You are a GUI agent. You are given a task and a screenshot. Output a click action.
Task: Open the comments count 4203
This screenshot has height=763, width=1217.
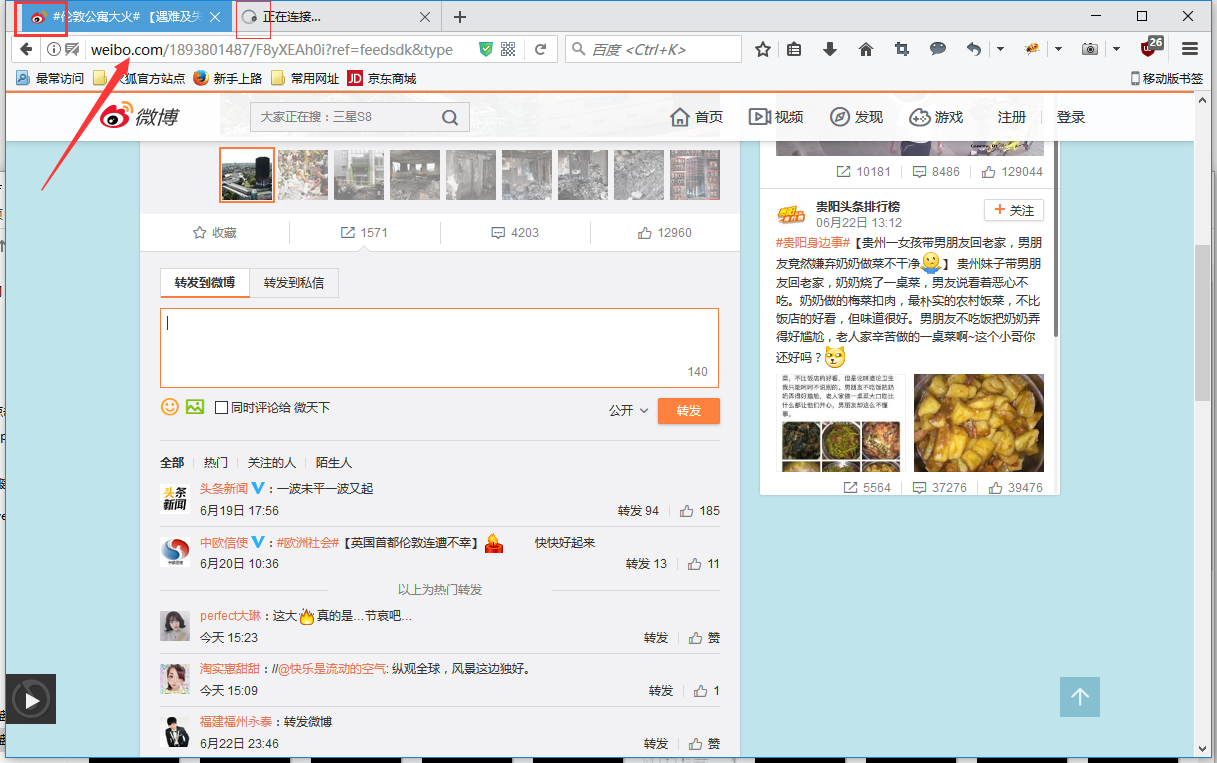[x=515, y=233]
